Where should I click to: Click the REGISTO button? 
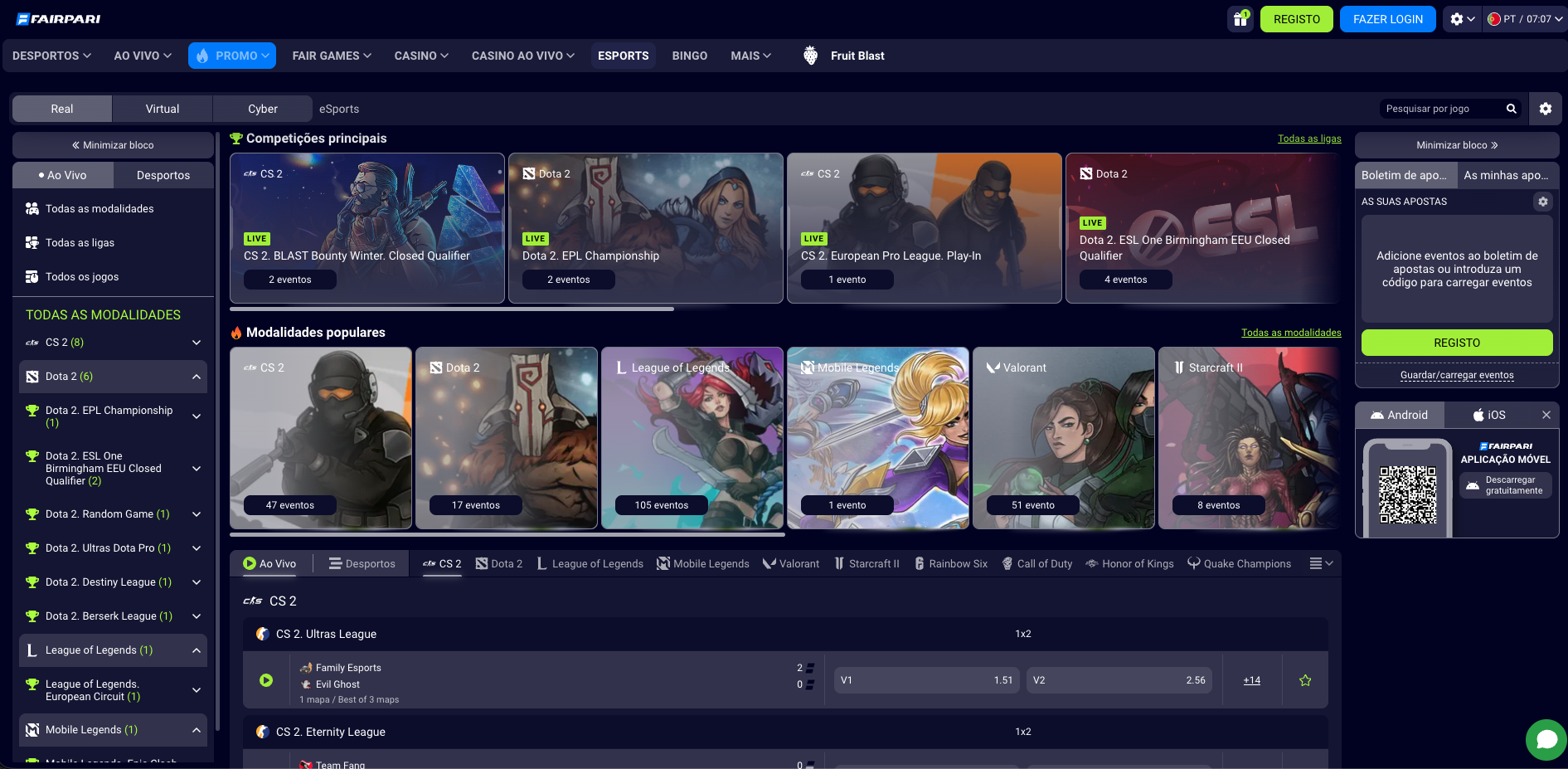(x=1296, y=18)
